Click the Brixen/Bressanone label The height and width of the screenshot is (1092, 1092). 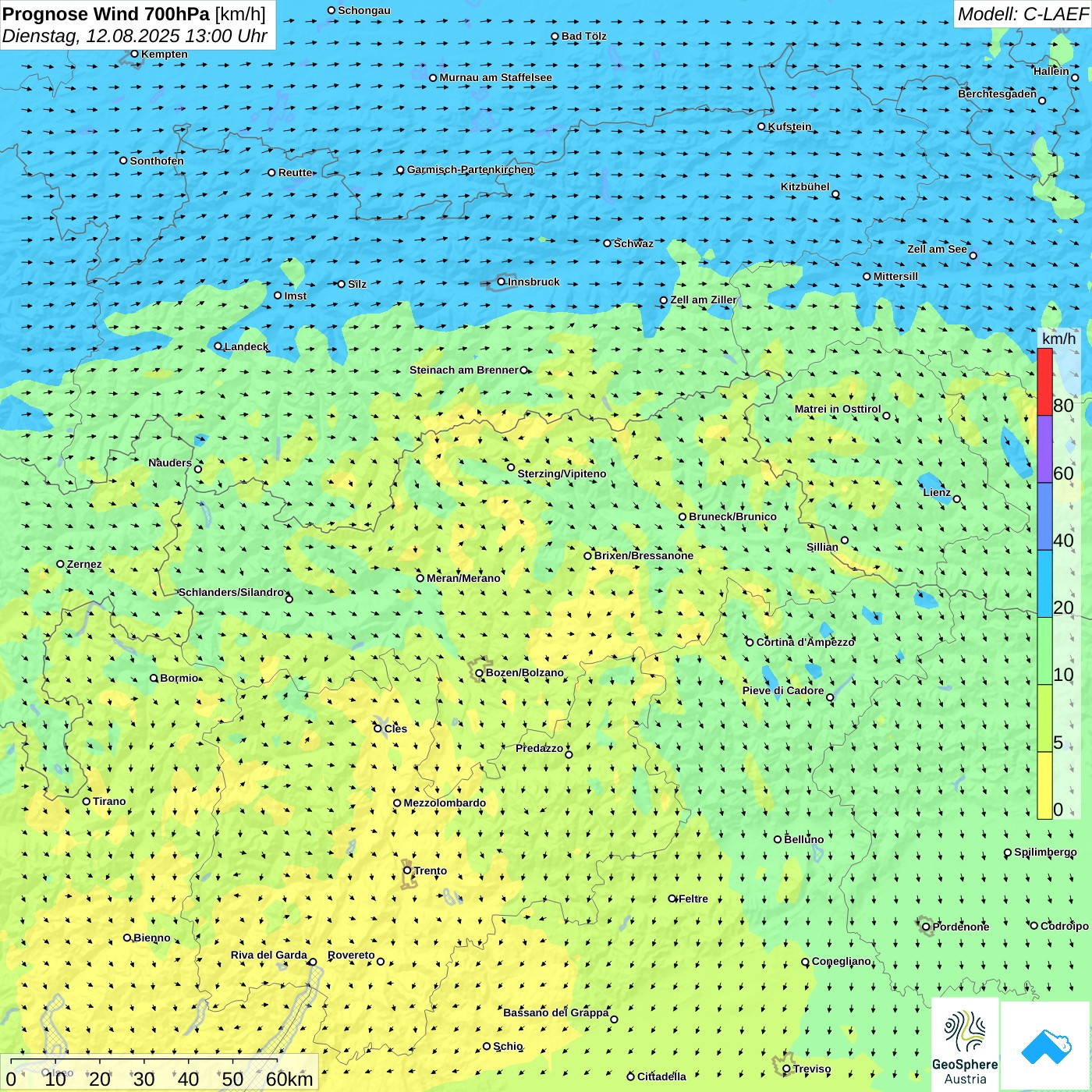tap(643, 555)
